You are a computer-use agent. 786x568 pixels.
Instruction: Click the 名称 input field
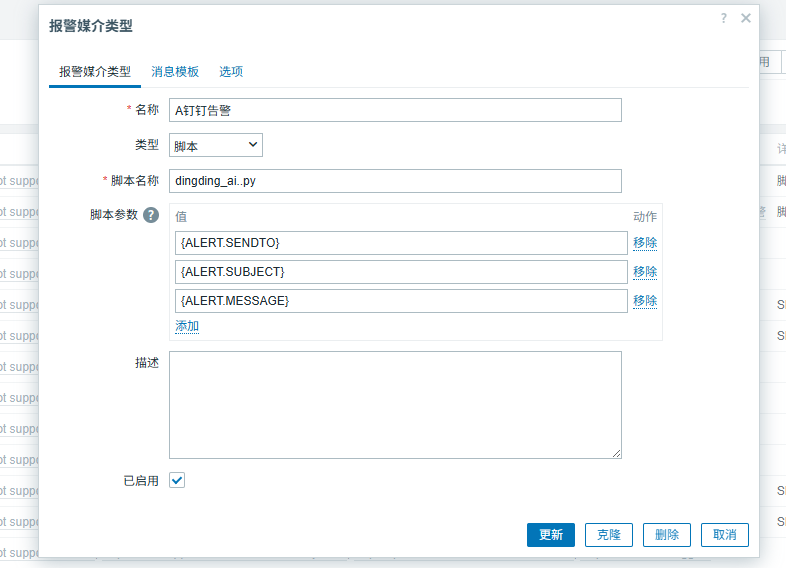[395, 110]
